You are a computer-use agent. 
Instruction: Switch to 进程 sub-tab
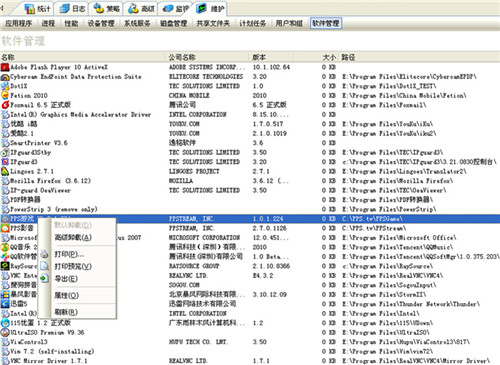tap(48, 23)
